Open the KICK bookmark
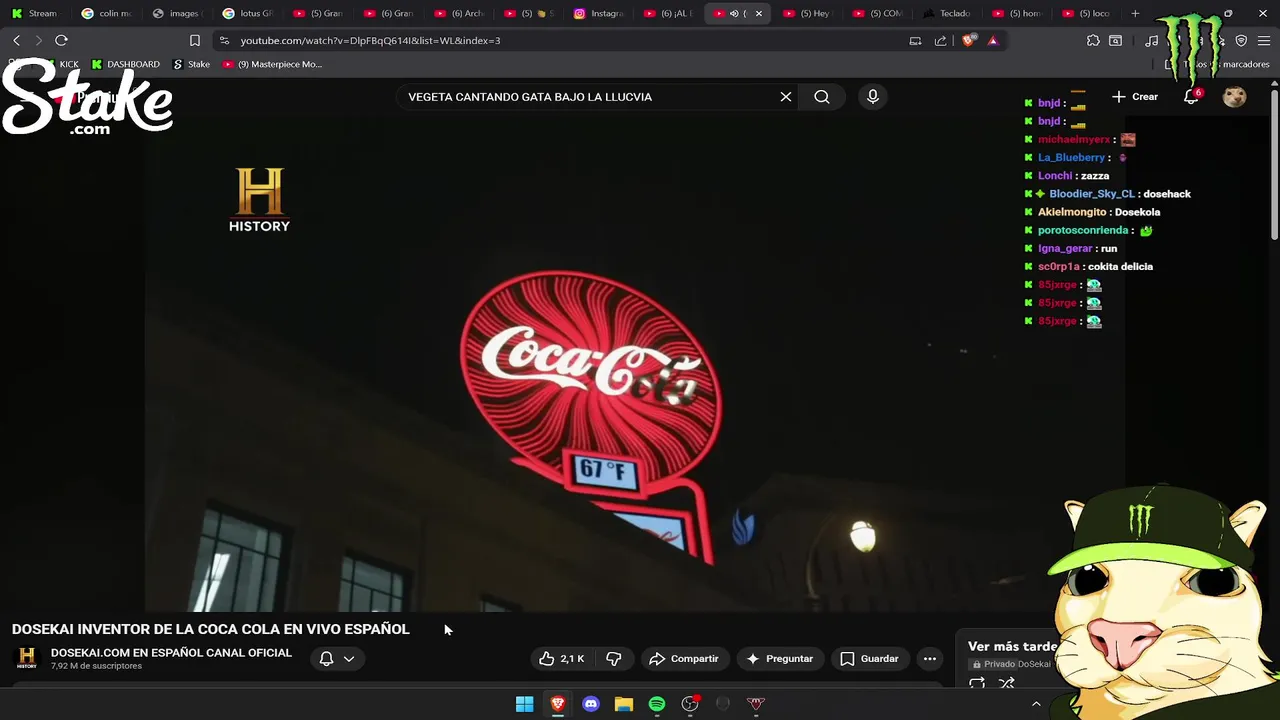 pos(61,64)
